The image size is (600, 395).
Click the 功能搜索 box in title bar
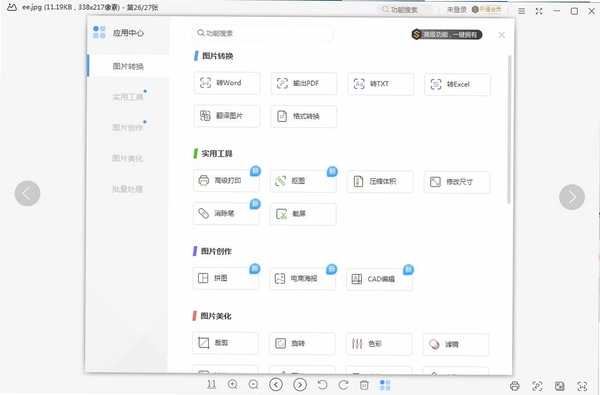(405, 10)
